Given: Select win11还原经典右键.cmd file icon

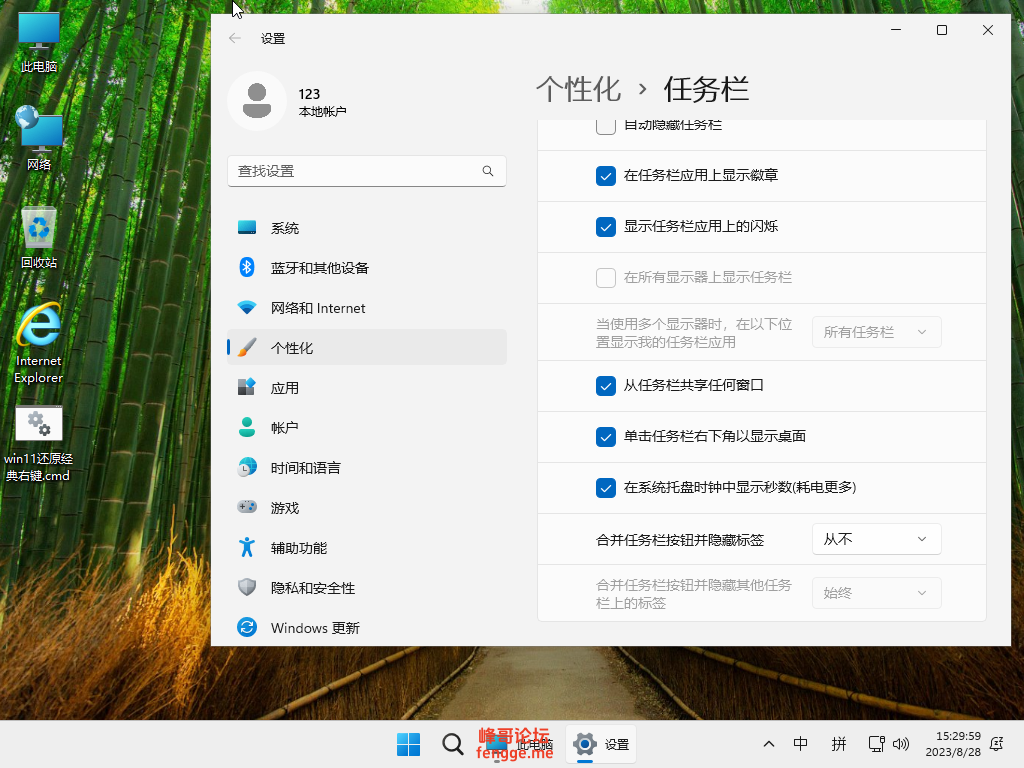Looking at the screenshot, I should click(39, 444).
